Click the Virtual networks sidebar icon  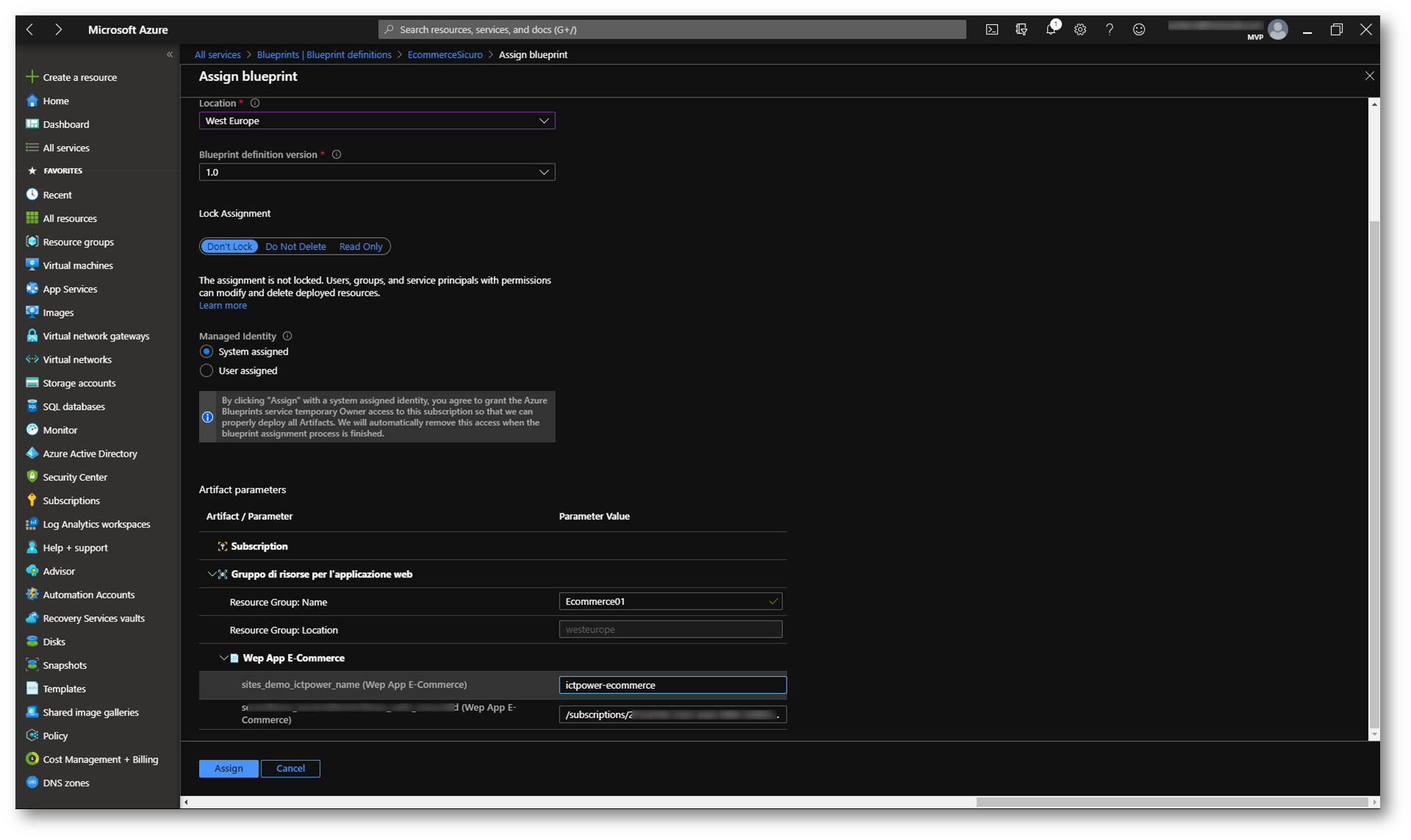pos(32,359)
